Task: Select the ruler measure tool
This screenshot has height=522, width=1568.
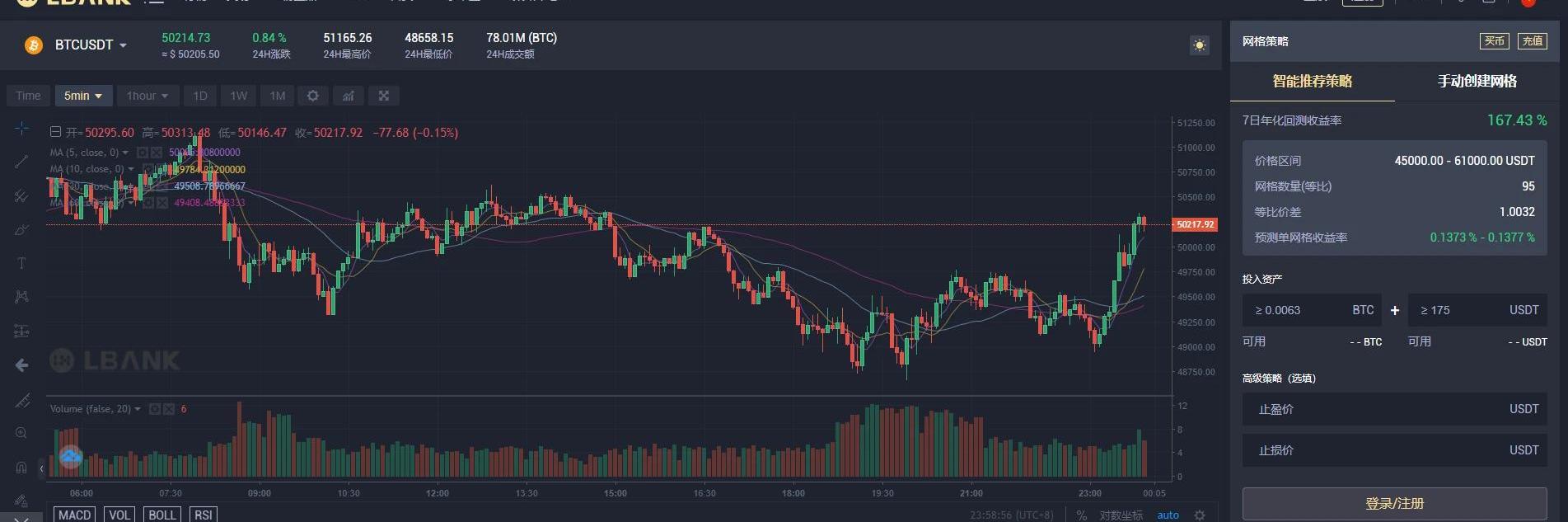Action: coord(21,401)
